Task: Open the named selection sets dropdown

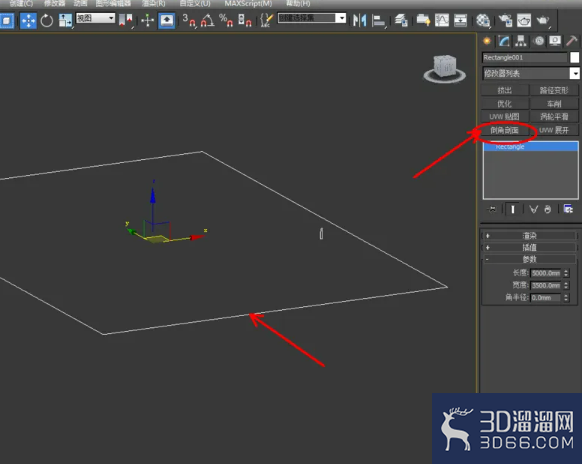Action: pyautogui.click(x=312, y=18)
